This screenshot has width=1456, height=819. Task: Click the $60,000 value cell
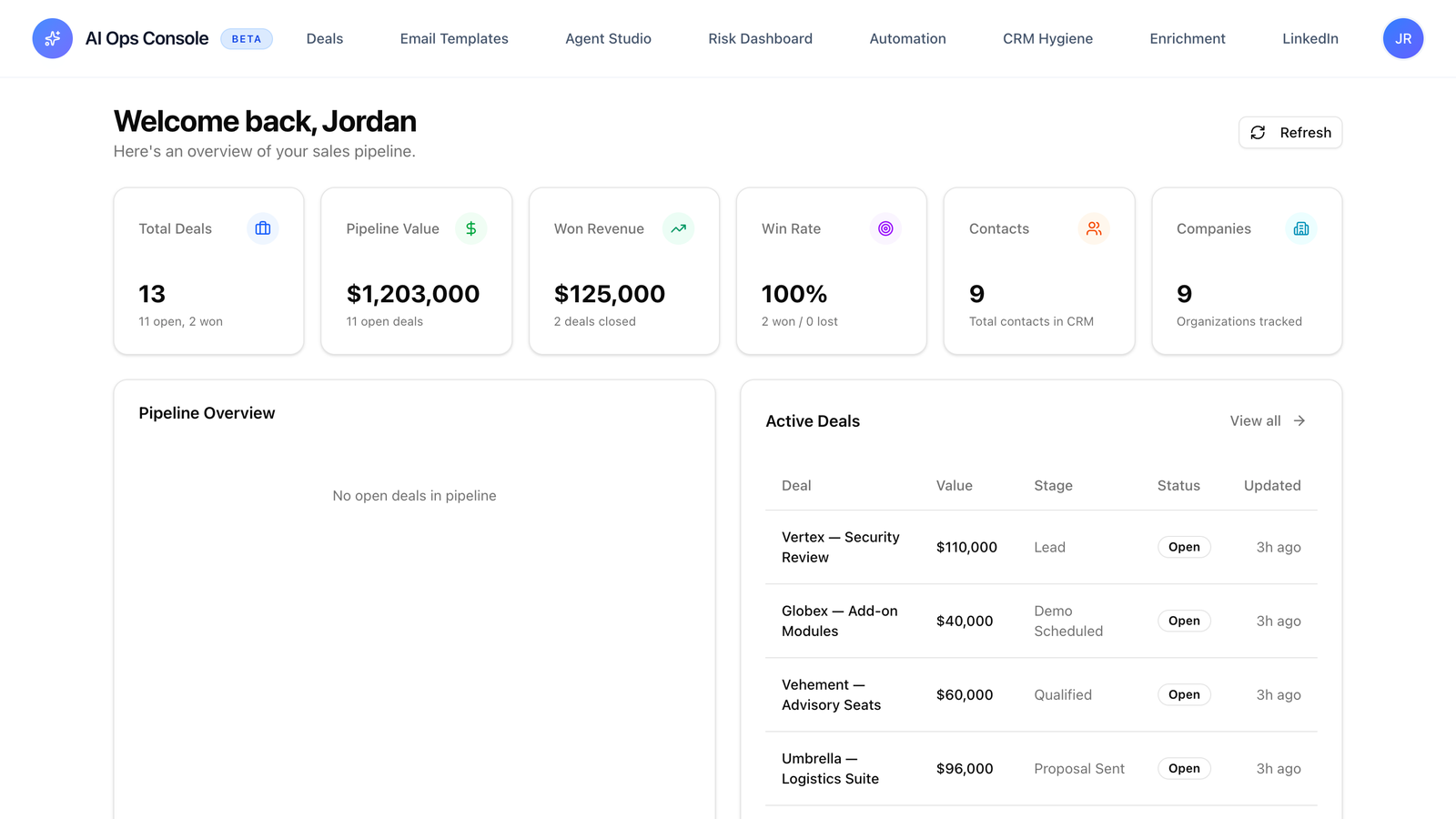point(965,694)
